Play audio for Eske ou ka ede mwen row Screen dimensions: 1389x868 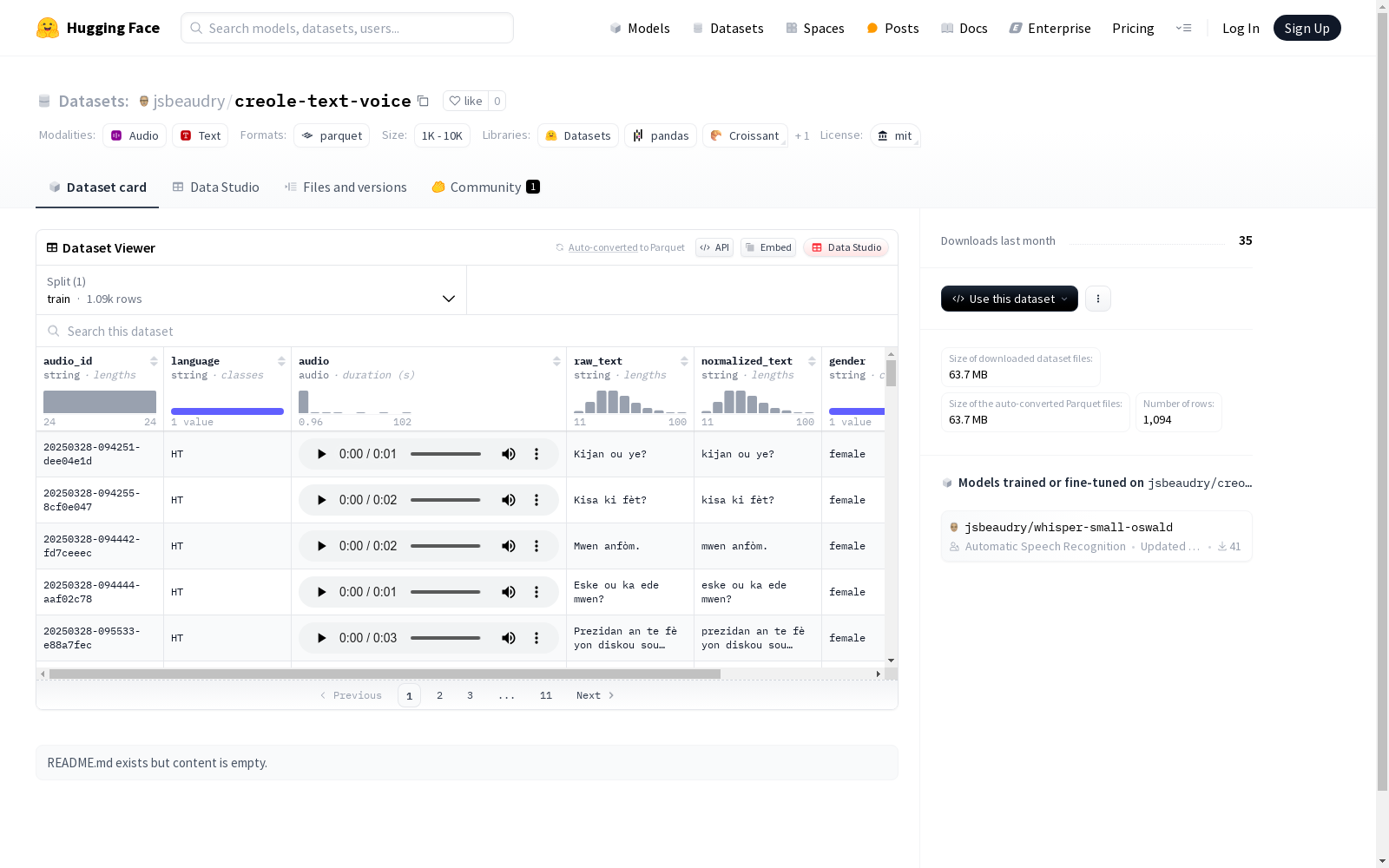click(322, 592)
